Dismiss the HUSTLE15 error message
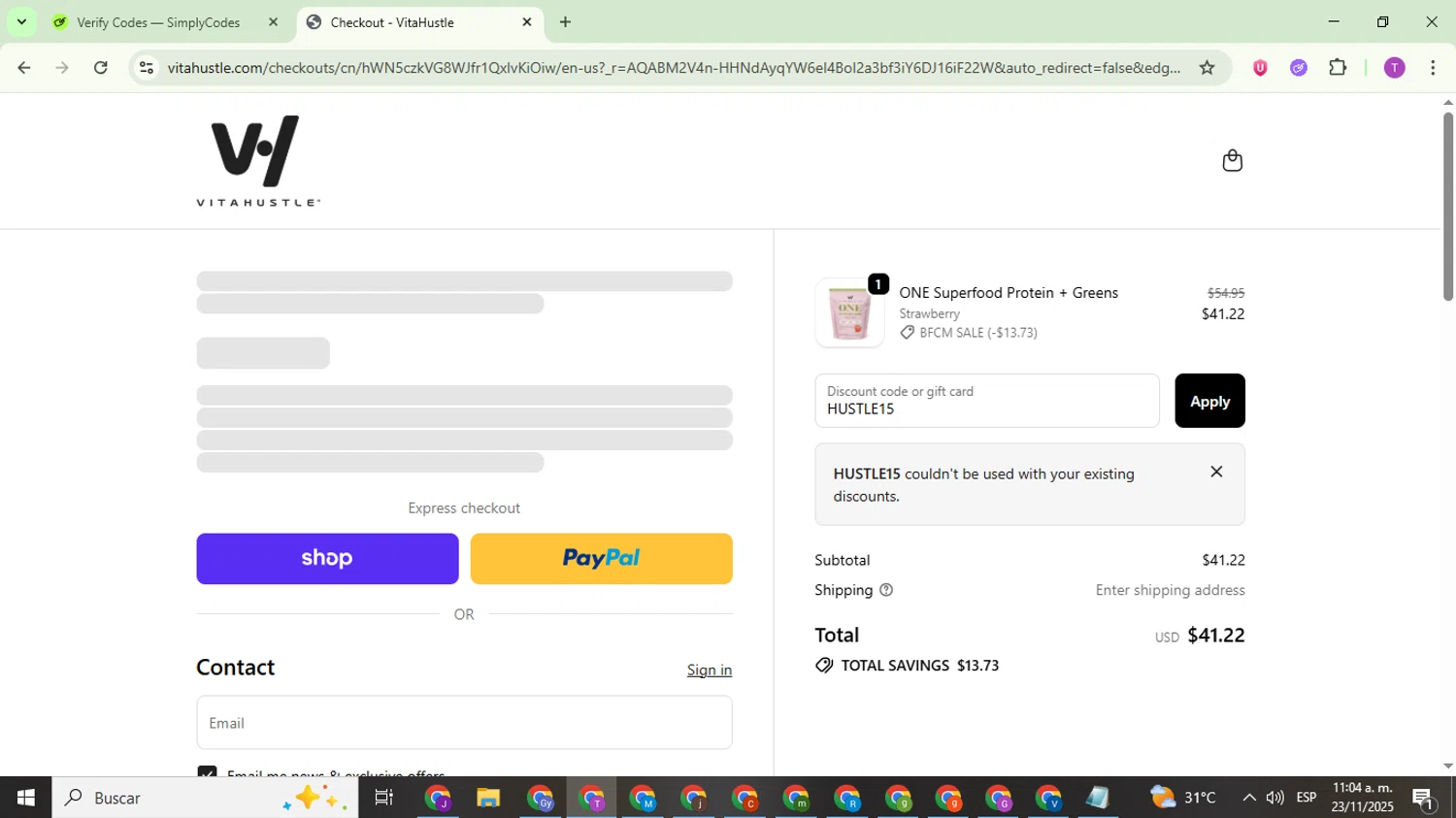 coord(1216,472)
